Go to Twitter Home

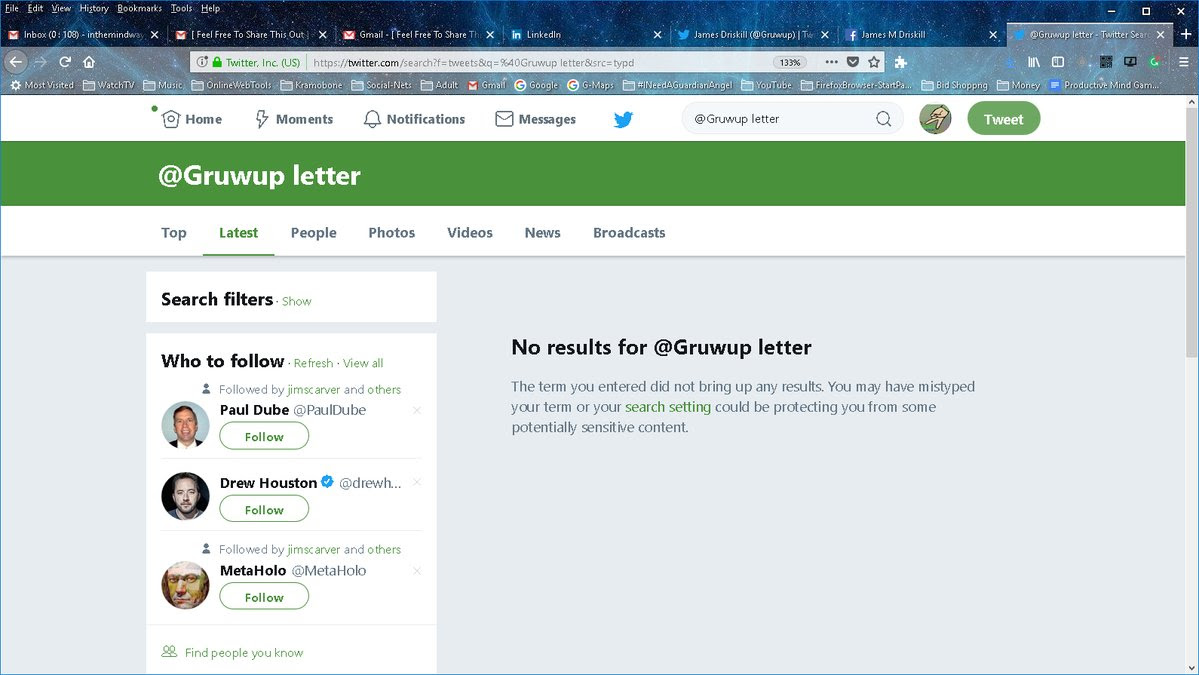point(192,119)
